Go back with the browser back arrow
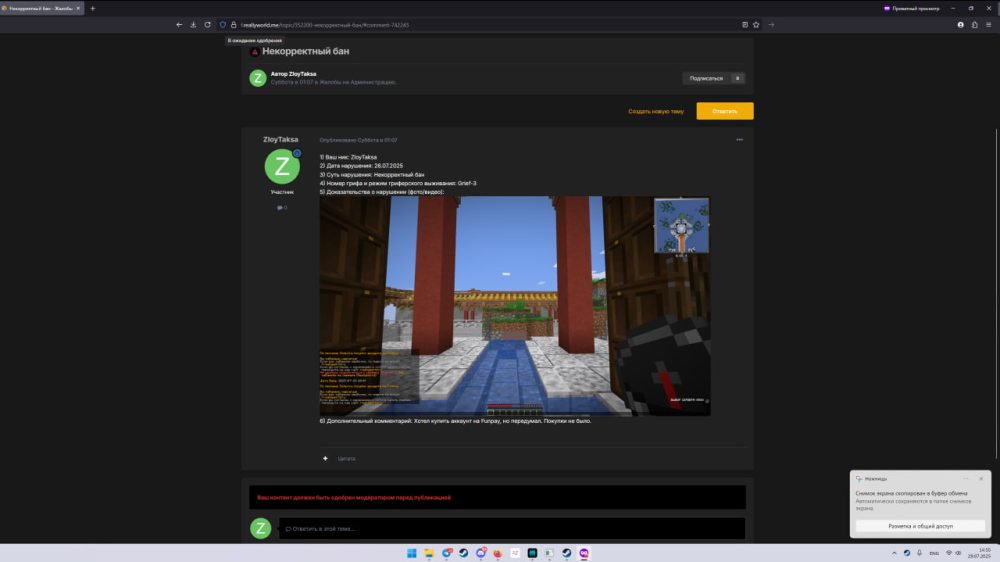The width and height of the screenshot is (1000, 562). point(179,25)
